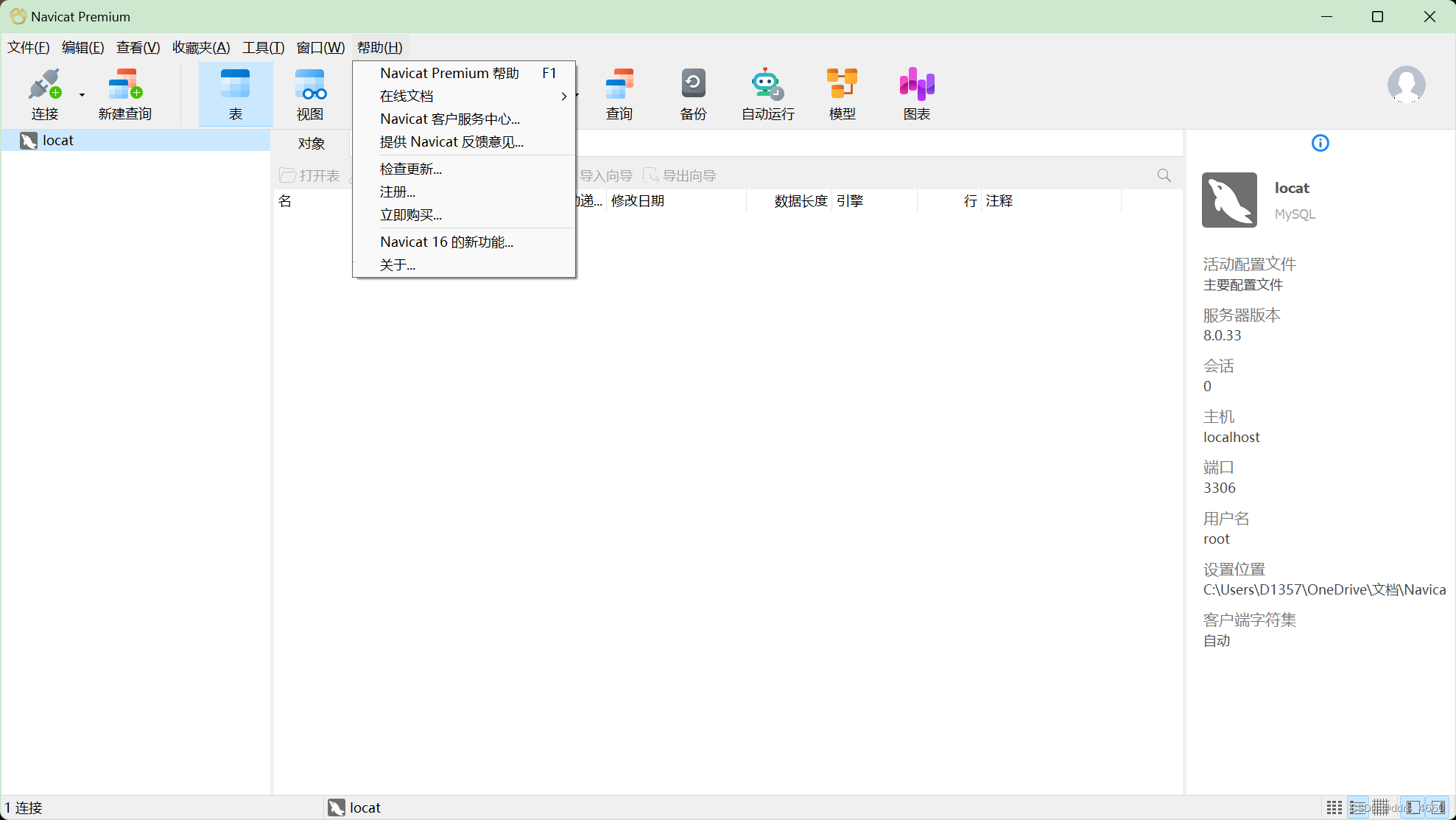Choose Navicat 客户服务中心 menu entry

pyautogui.click(x=464, y=119)
